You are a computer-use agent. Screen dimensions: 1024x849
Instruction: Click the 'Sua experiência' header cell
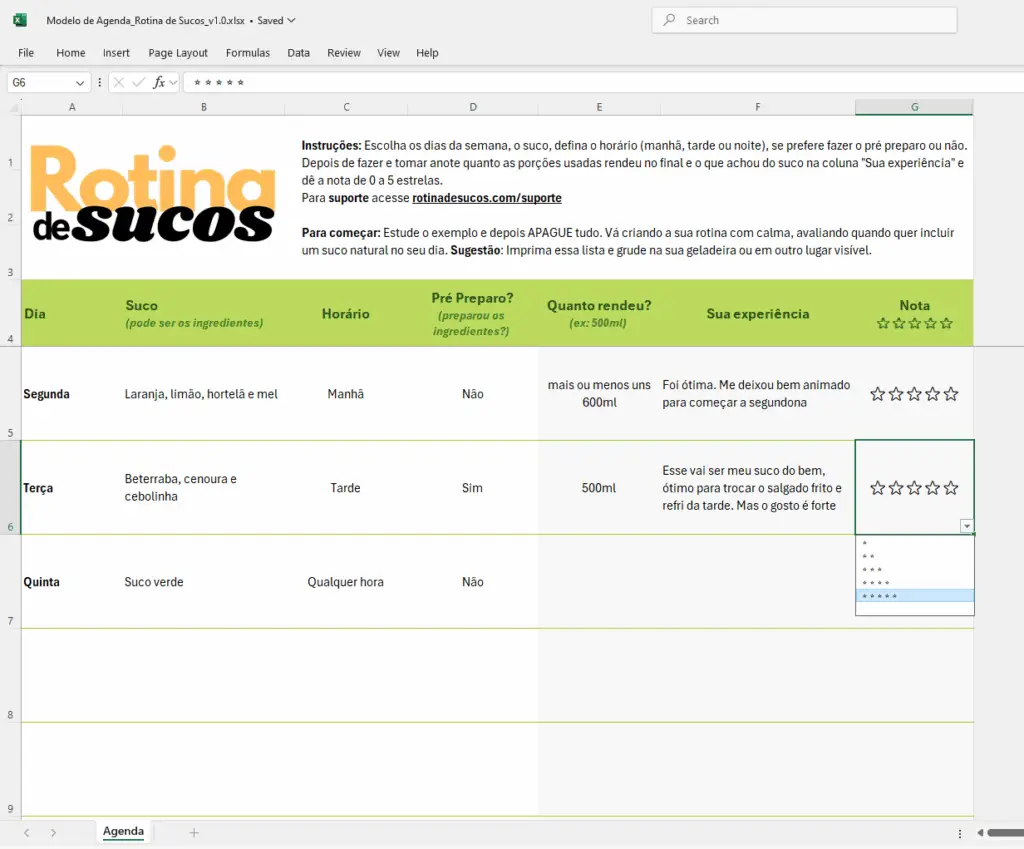pyautogui.click(x=758, y=313)
